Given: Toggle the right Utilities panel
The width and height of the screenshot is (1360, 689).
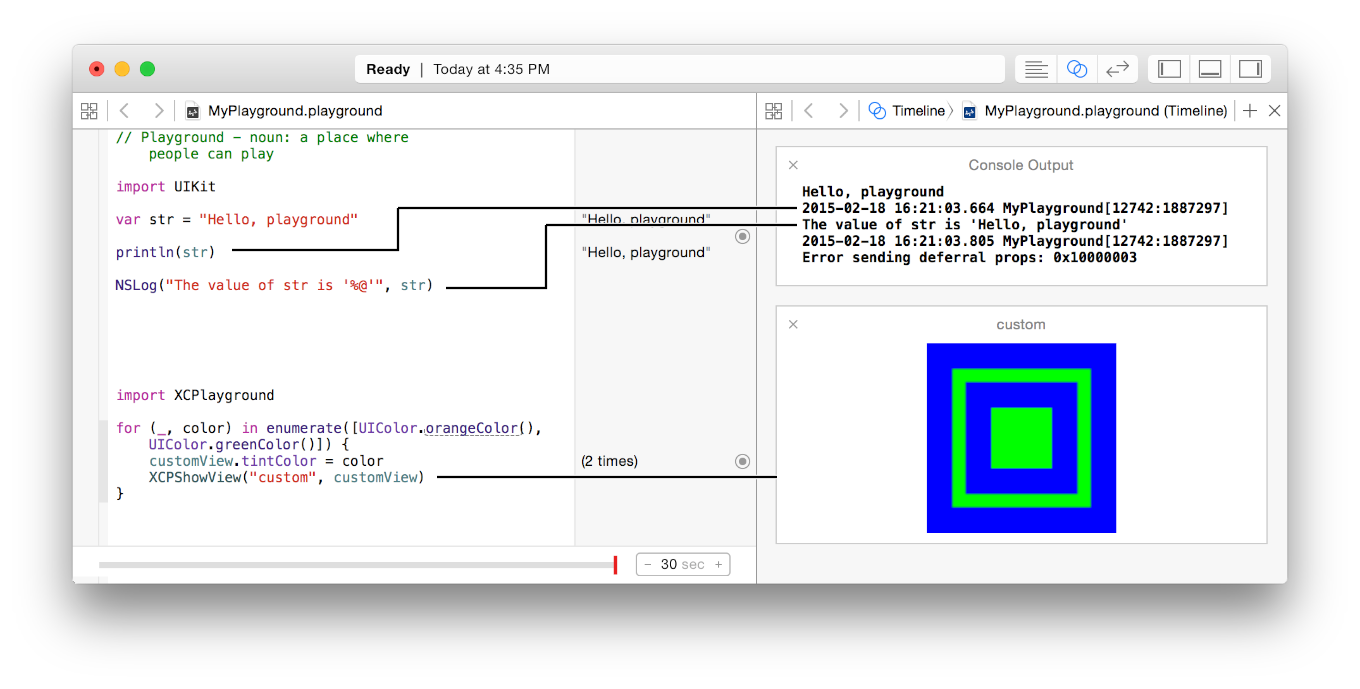Looking at the screenshot, I should coord(1250,69).
